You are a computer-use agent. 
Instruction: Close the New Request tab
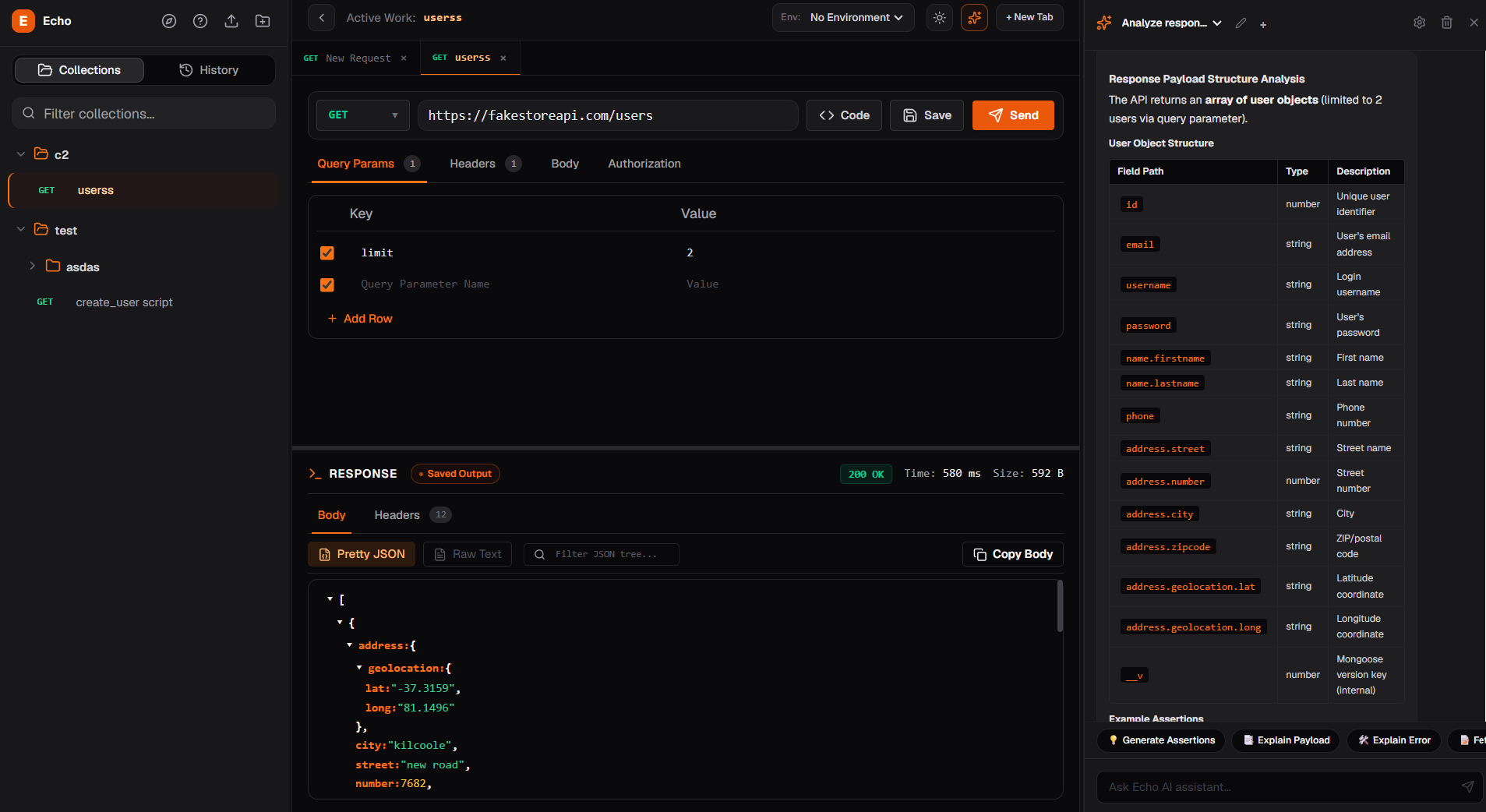404,58
